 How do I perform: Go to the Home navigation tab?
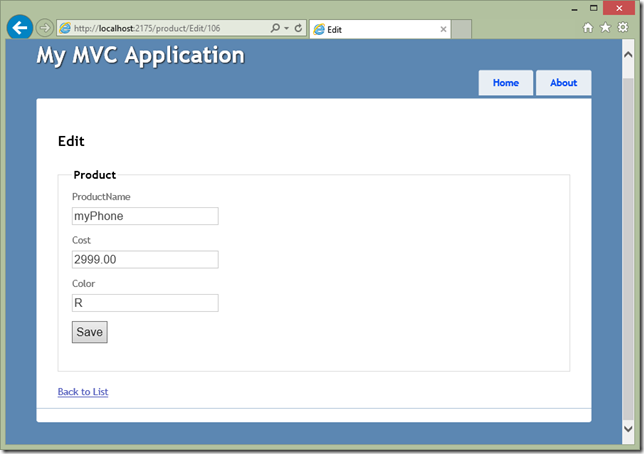point(506,83)
